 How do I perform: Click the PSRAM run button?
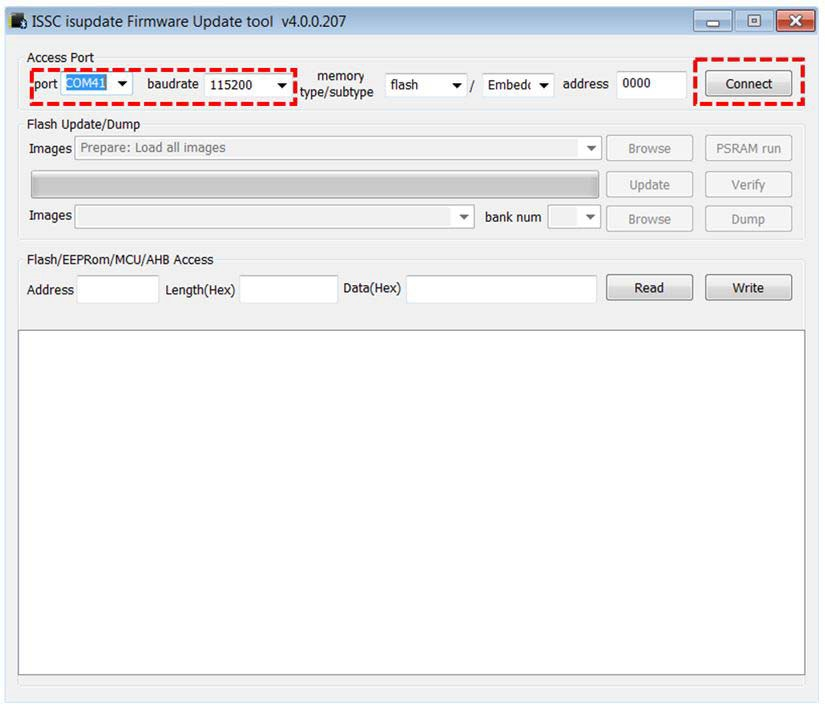point(748,149)
